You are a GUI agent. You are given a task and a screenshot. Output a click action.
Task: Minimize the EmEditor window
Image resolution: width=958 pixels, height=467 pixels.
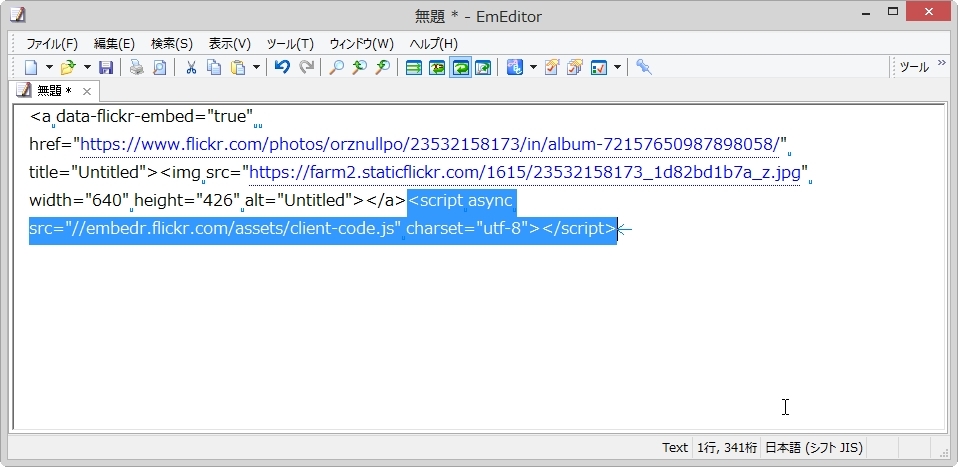pos(866,12)
